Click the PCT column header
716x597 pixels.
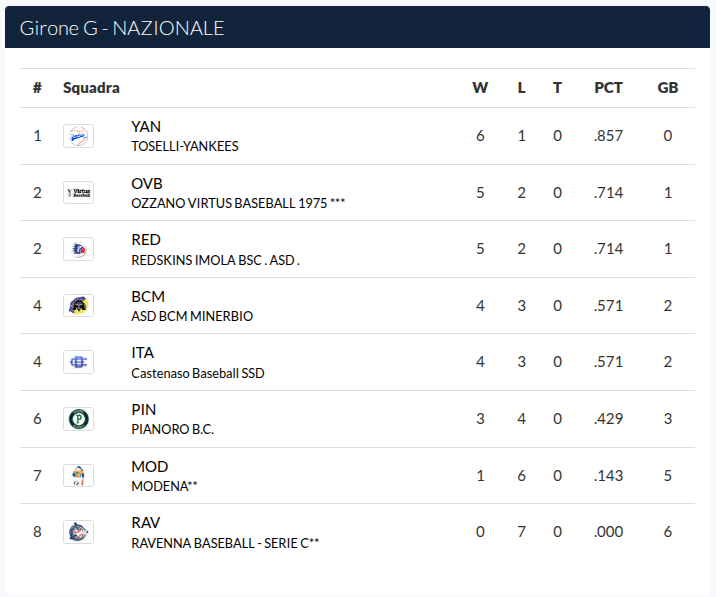tap(608, 88)
